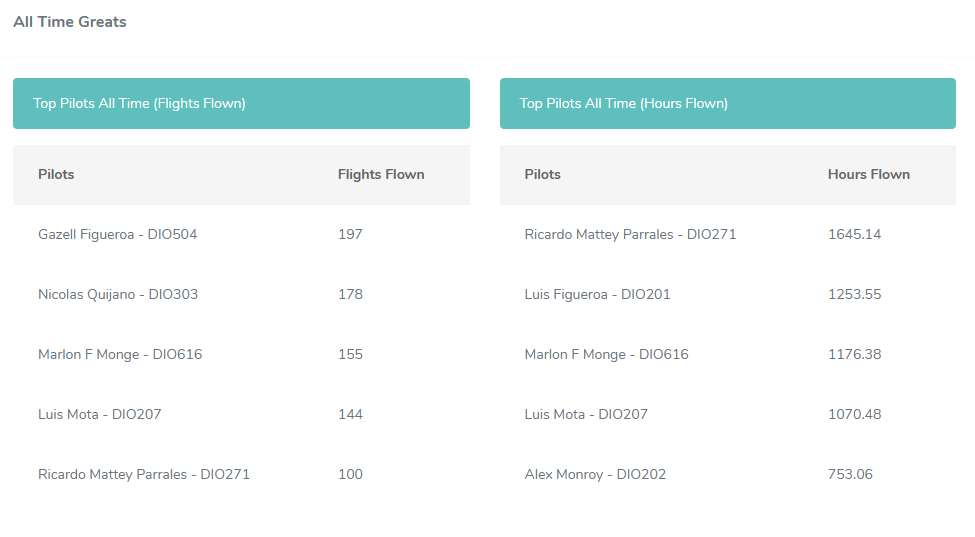Click the "All Time Greats" heading
This screenshot has width=975, height=537.
click(x=70, y=22)
